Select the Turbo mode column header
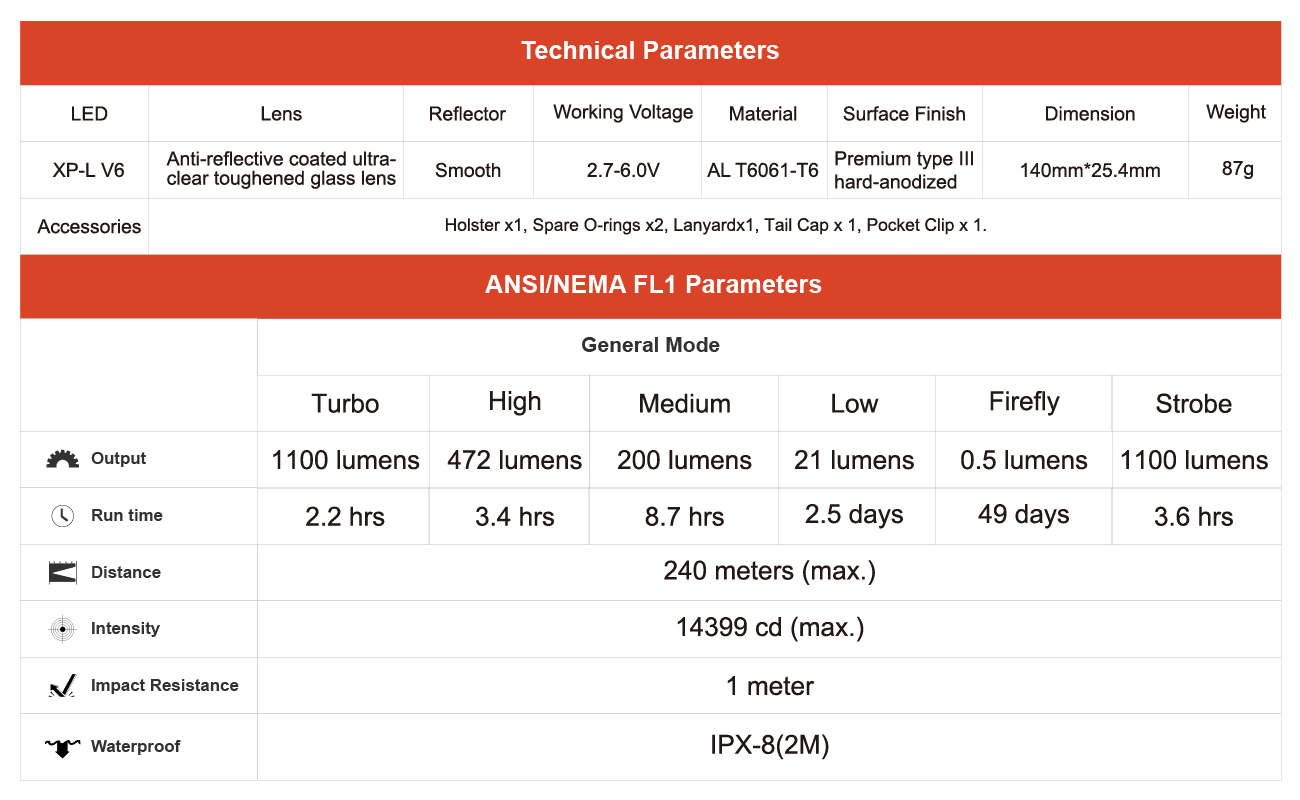 point(345,404)
